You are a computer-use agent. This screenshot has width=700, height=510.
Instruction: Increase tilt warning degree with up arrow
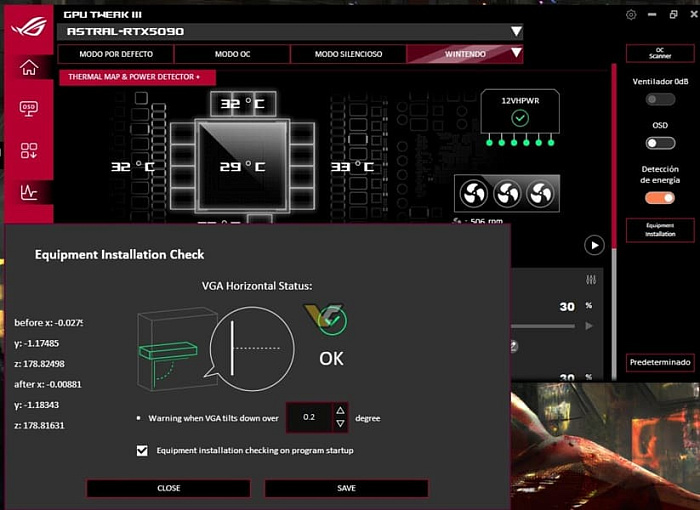click(x=340, y=410)
